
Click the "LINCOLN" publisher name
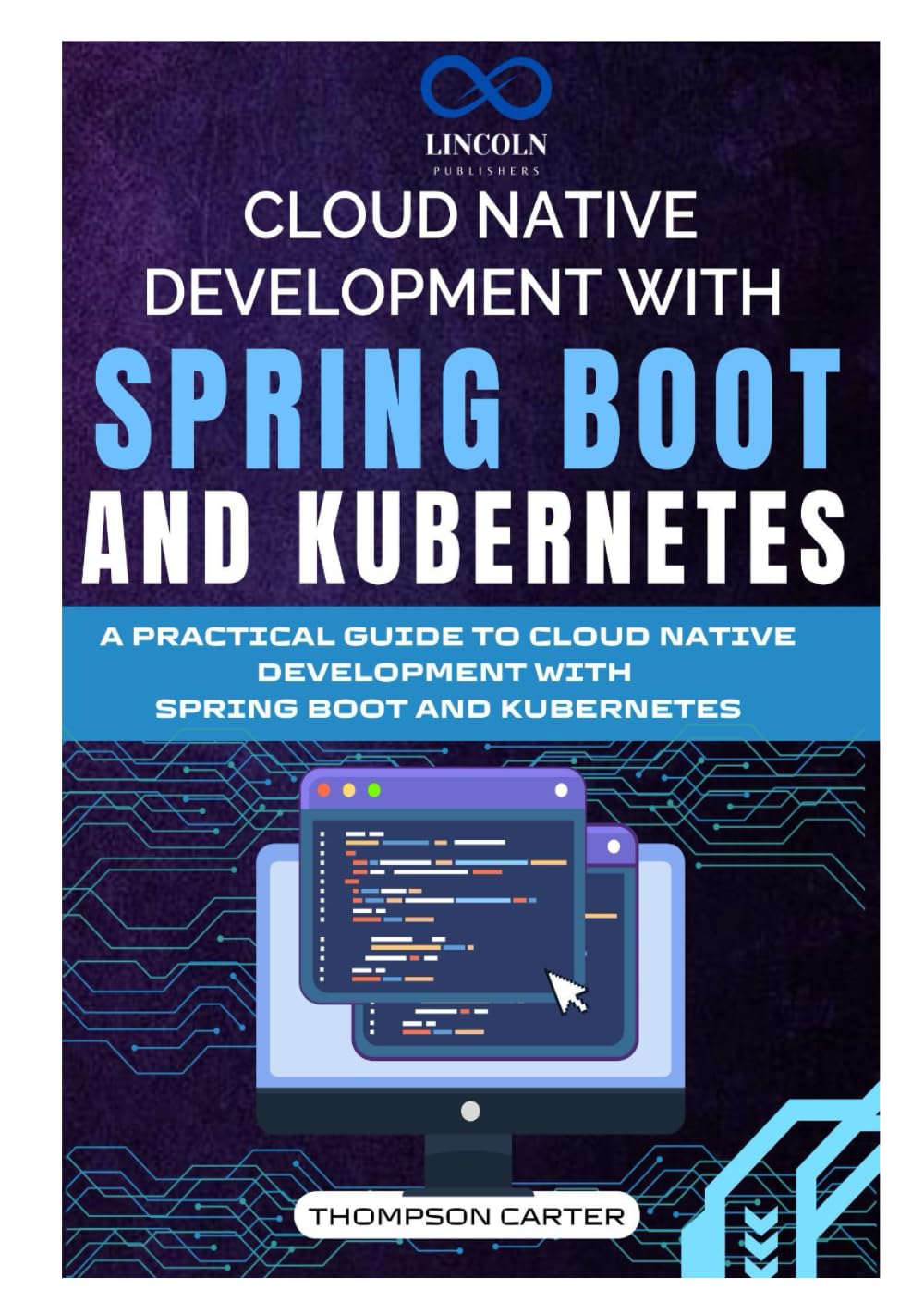(486, 145)
